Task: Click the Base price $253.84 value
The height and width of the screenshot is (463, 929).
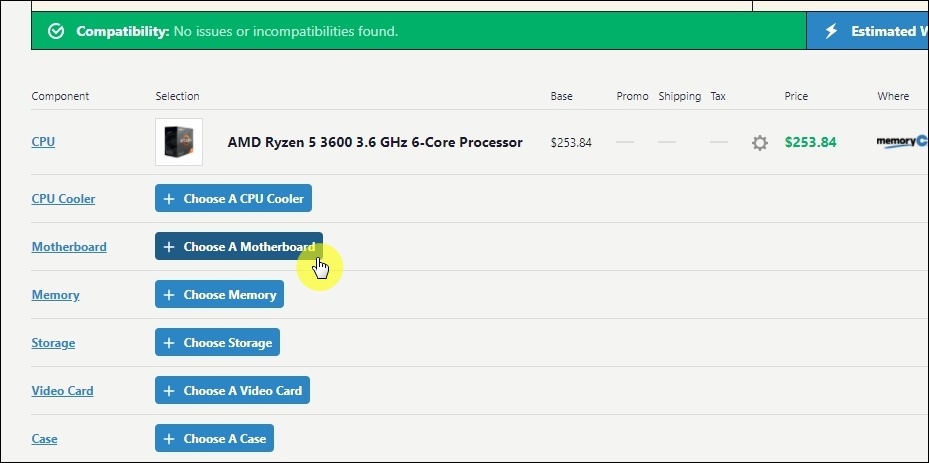Action: tap(571, 143)
